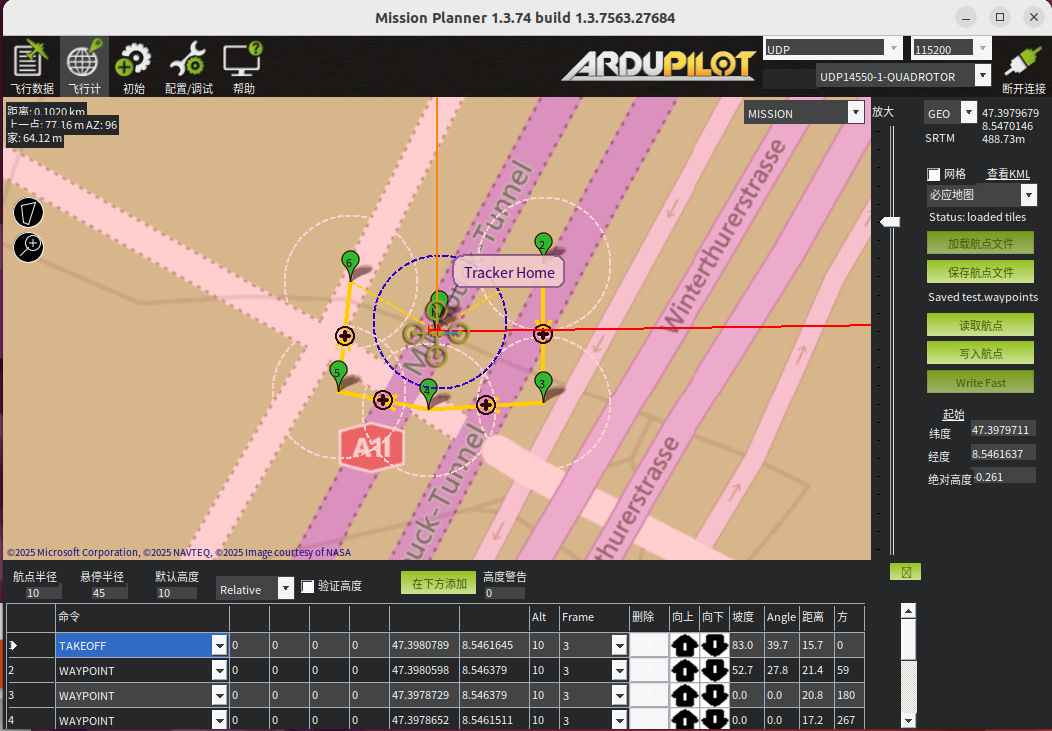Viewport: 1052px width, 731px height.
Task: Open the 配置/调试 config tuning view
Action: (x=189, y=66)
